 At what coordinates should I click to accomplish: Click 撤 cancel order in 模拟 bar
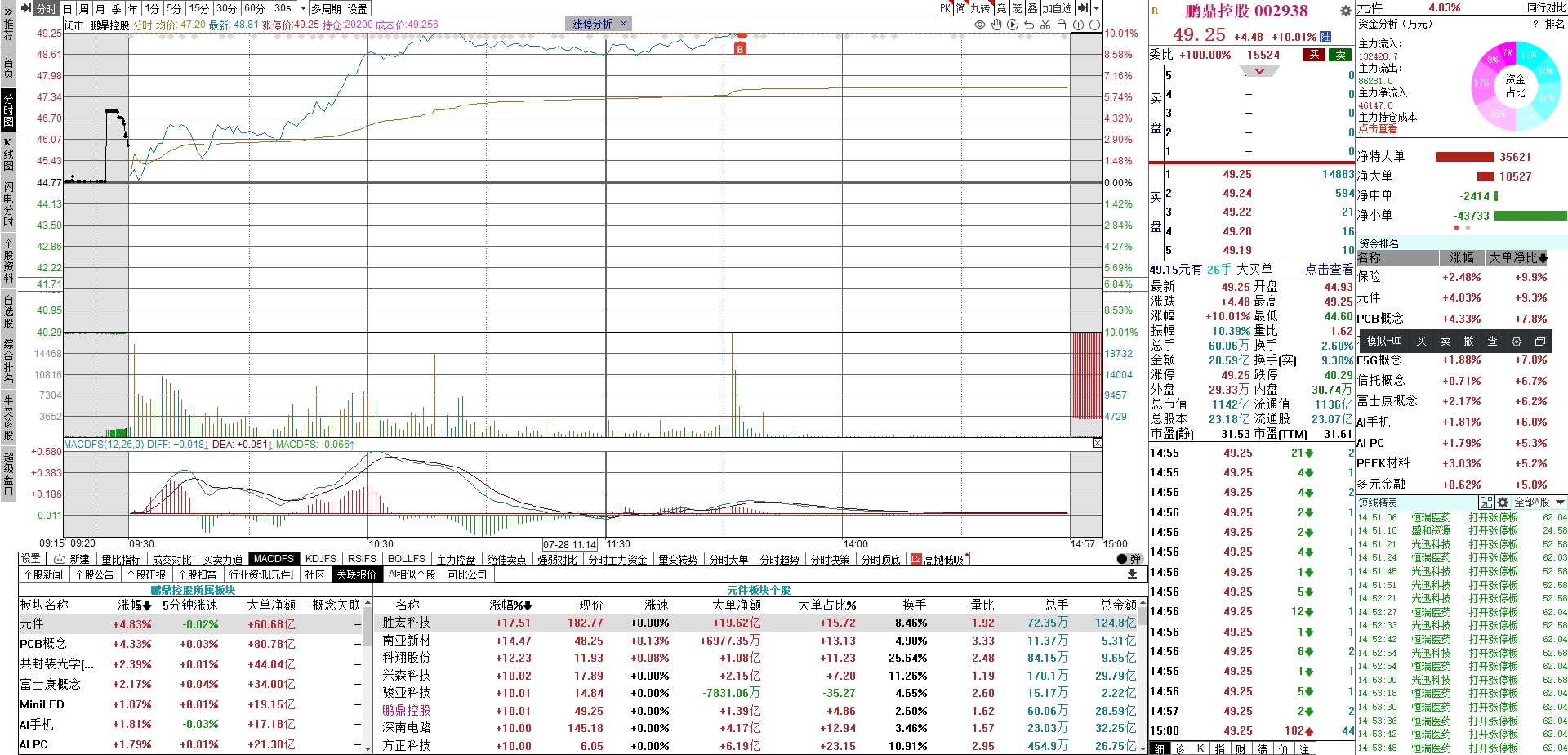click(1468, 342)
